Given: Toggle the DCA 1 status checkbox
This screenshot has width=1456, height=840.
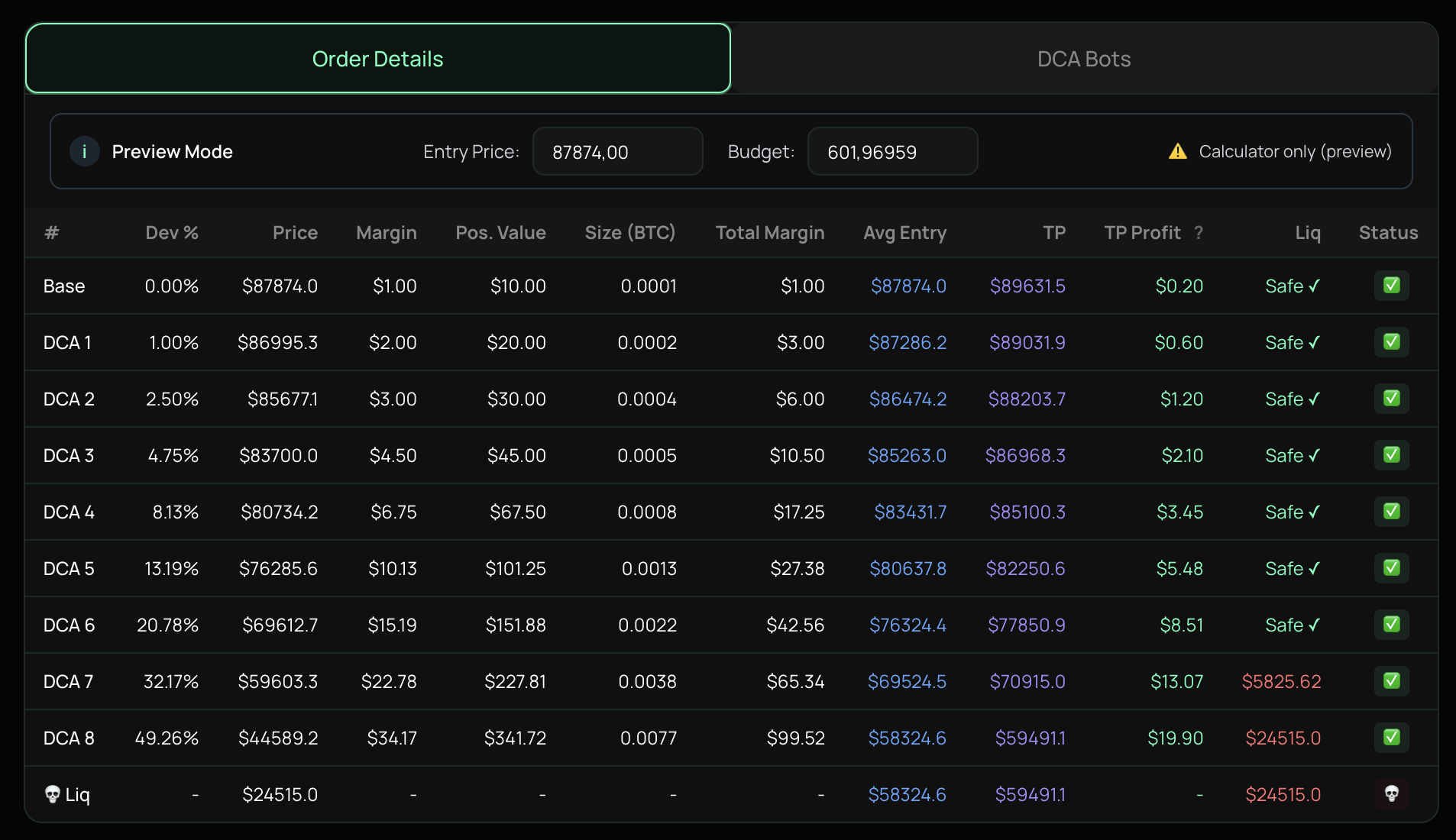Looking at the screenshot, I should (1391, 342).
